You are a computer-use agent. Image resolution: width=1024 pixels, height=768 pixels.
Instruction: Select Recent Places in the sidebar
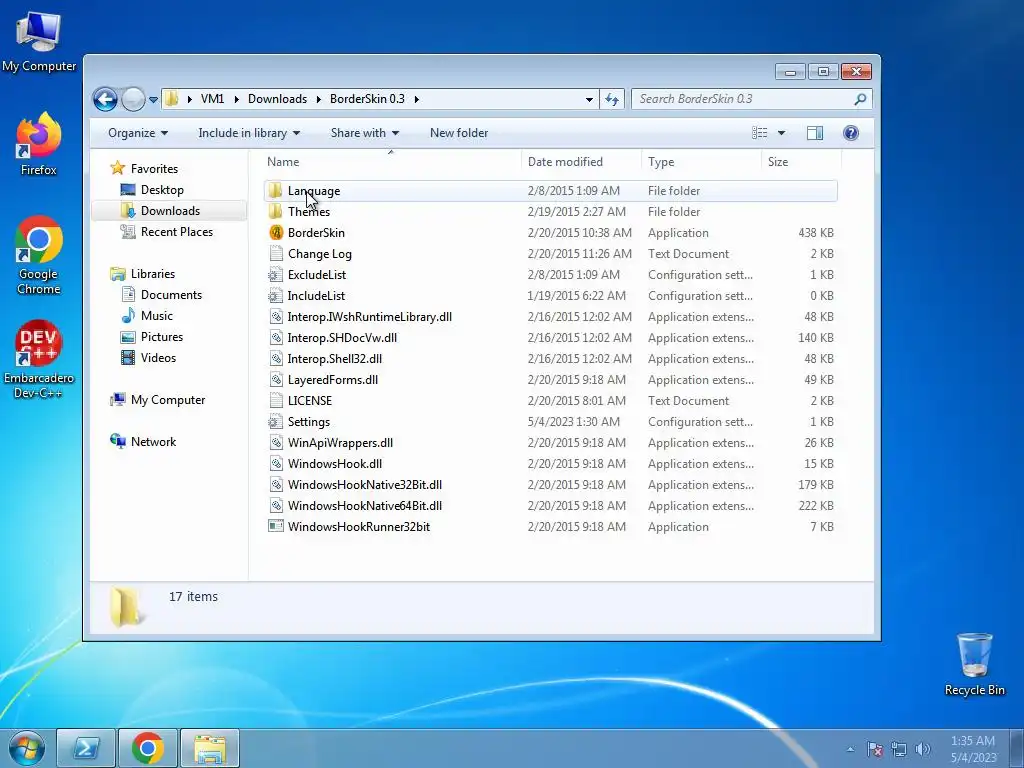pos(176,232)
